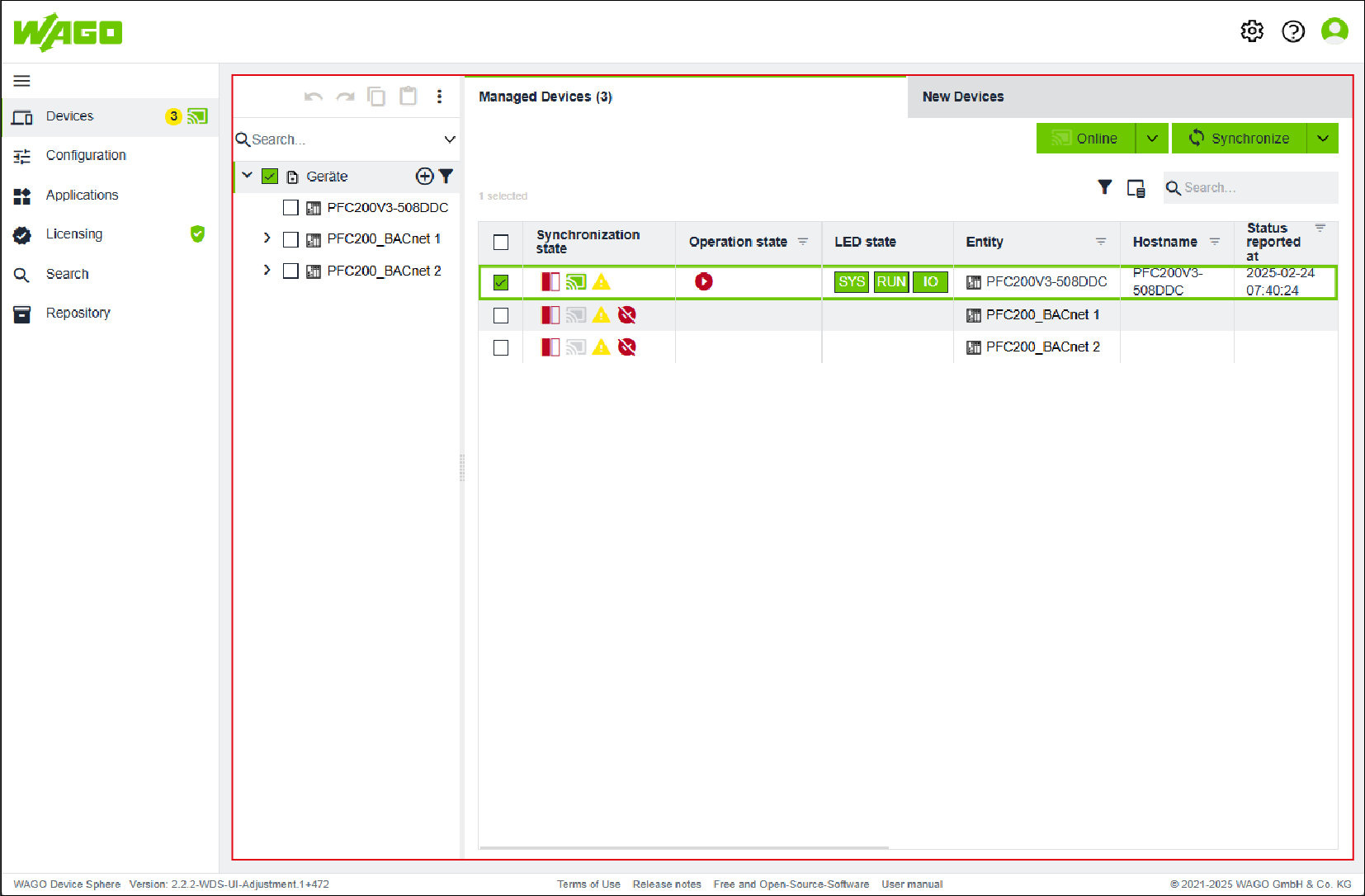The image size is (1365, 896).
Task: Open the user account avatar
Action: (x=1334, y=31)
